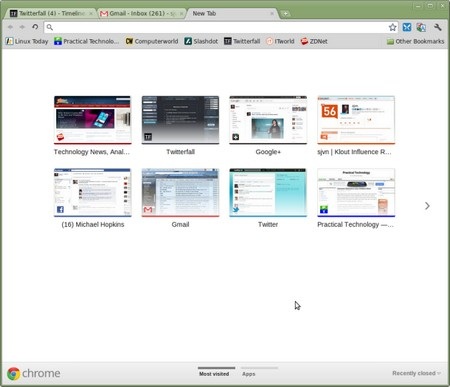Open a new tab with plus button
This screenshot has width=450, height=387.
pyautogui.click(x=285, y=14)
